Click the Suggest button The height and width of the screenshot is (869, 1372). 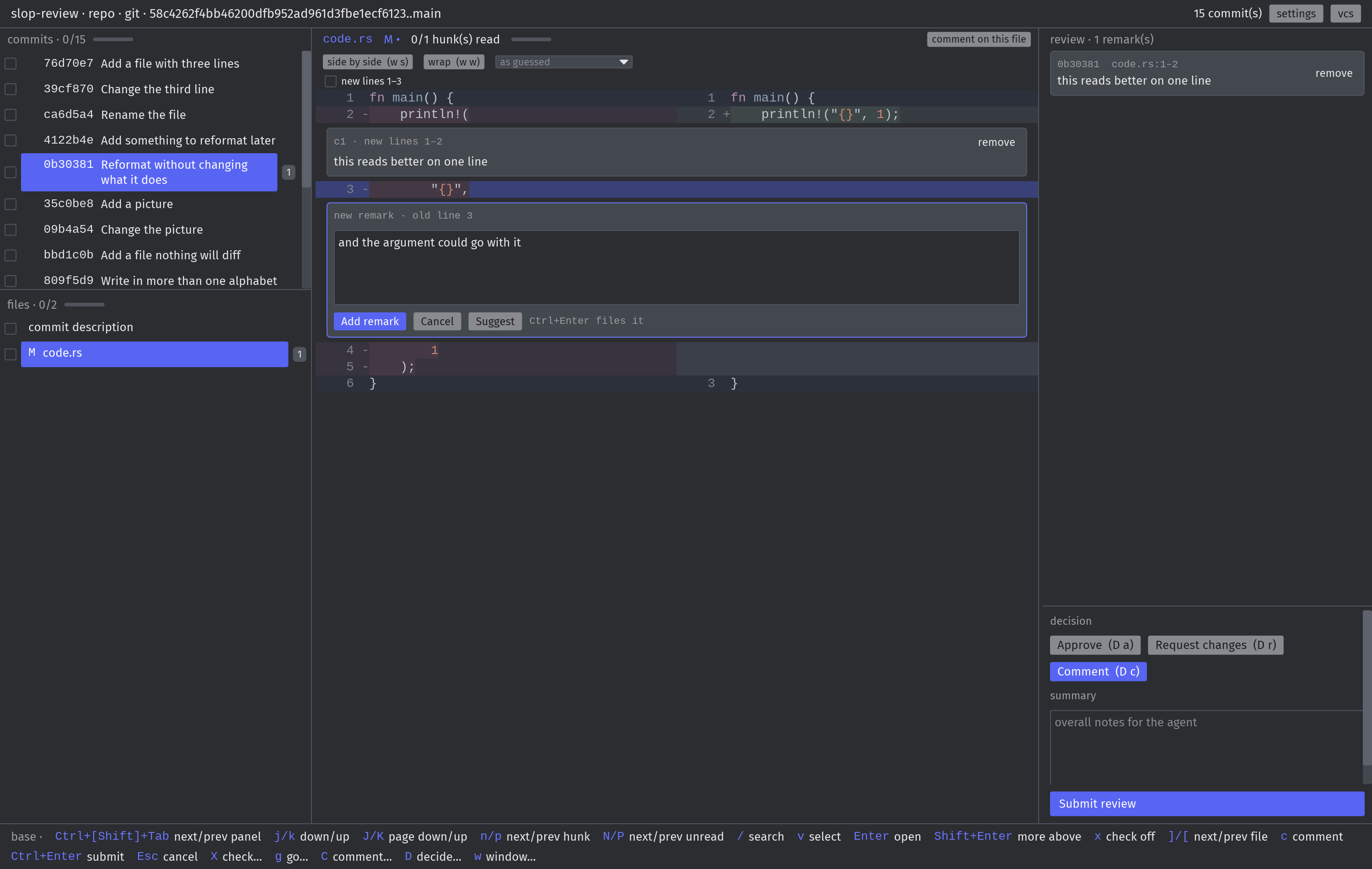494,322
